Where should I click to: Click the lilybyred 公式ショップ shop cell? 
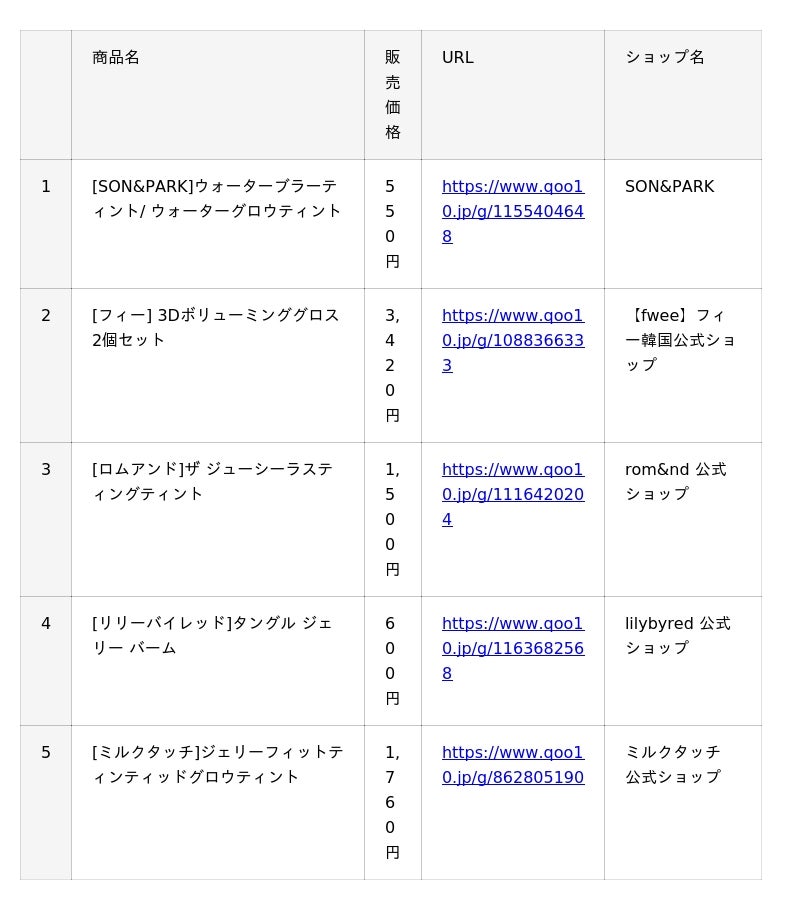[677, 635]
